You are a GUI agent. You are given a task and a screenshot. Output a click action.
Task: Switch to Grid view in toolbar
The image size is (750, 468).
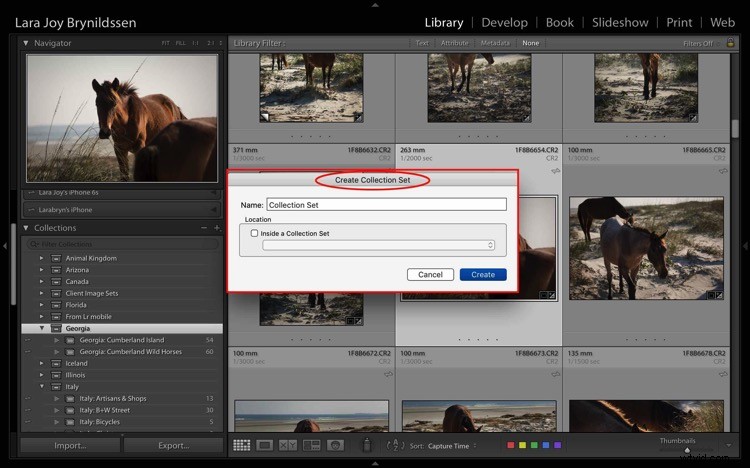(242, 446)
